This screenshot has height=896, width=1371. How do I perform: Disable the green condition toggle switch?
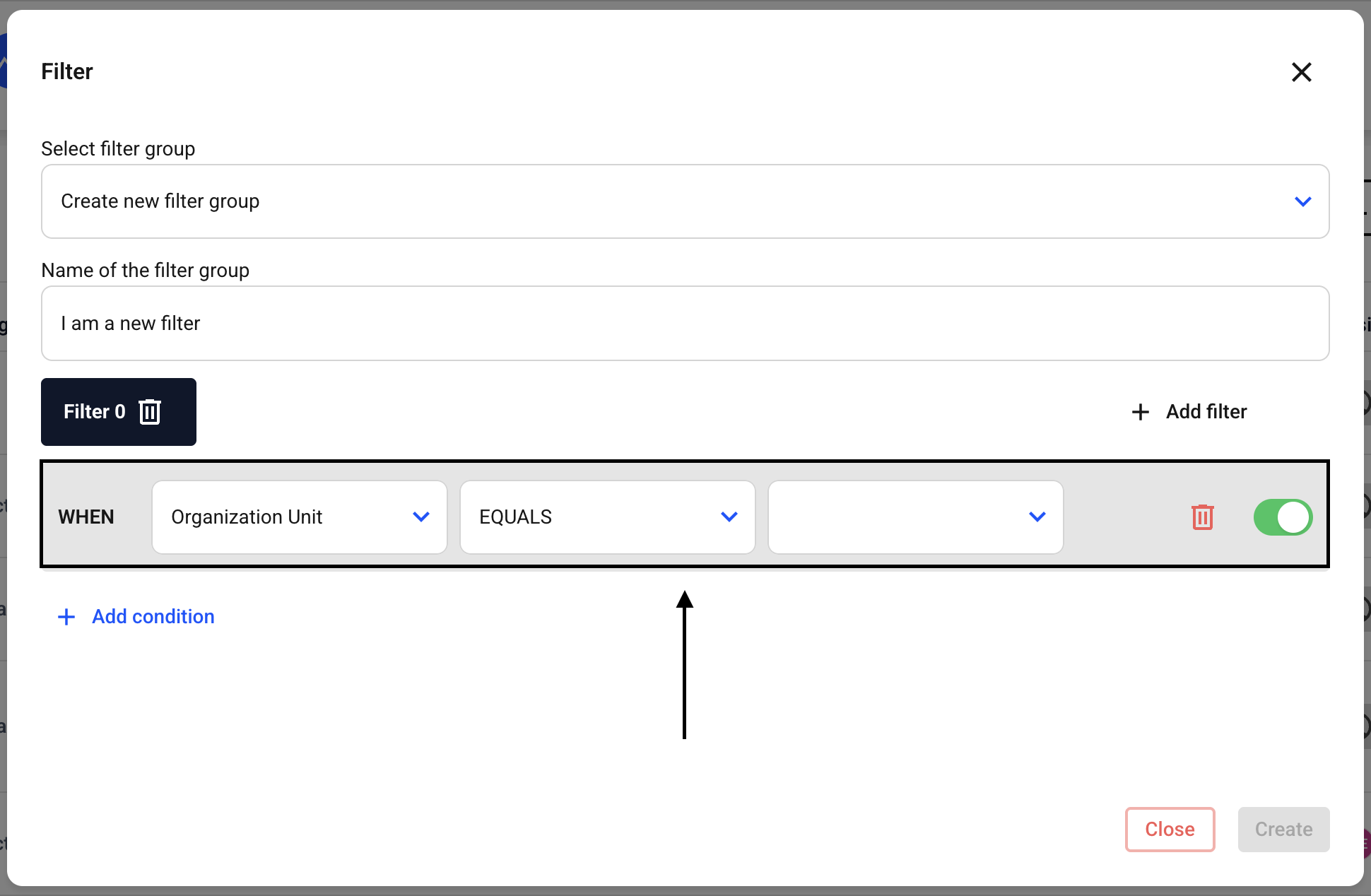pyautogui.click(x=1283, y=517)
